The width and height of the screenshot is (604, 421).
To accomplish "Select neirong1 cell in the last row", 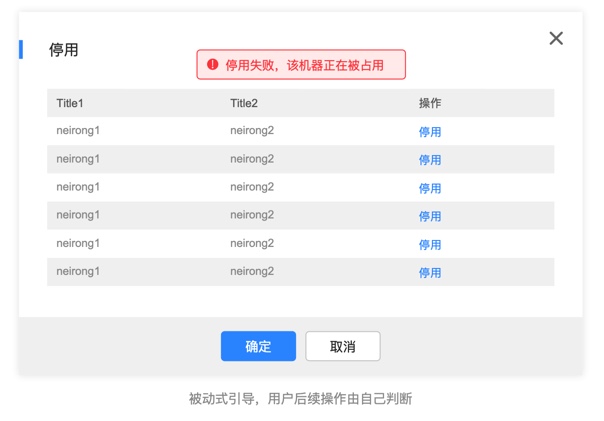I will (x=78, y=271).
